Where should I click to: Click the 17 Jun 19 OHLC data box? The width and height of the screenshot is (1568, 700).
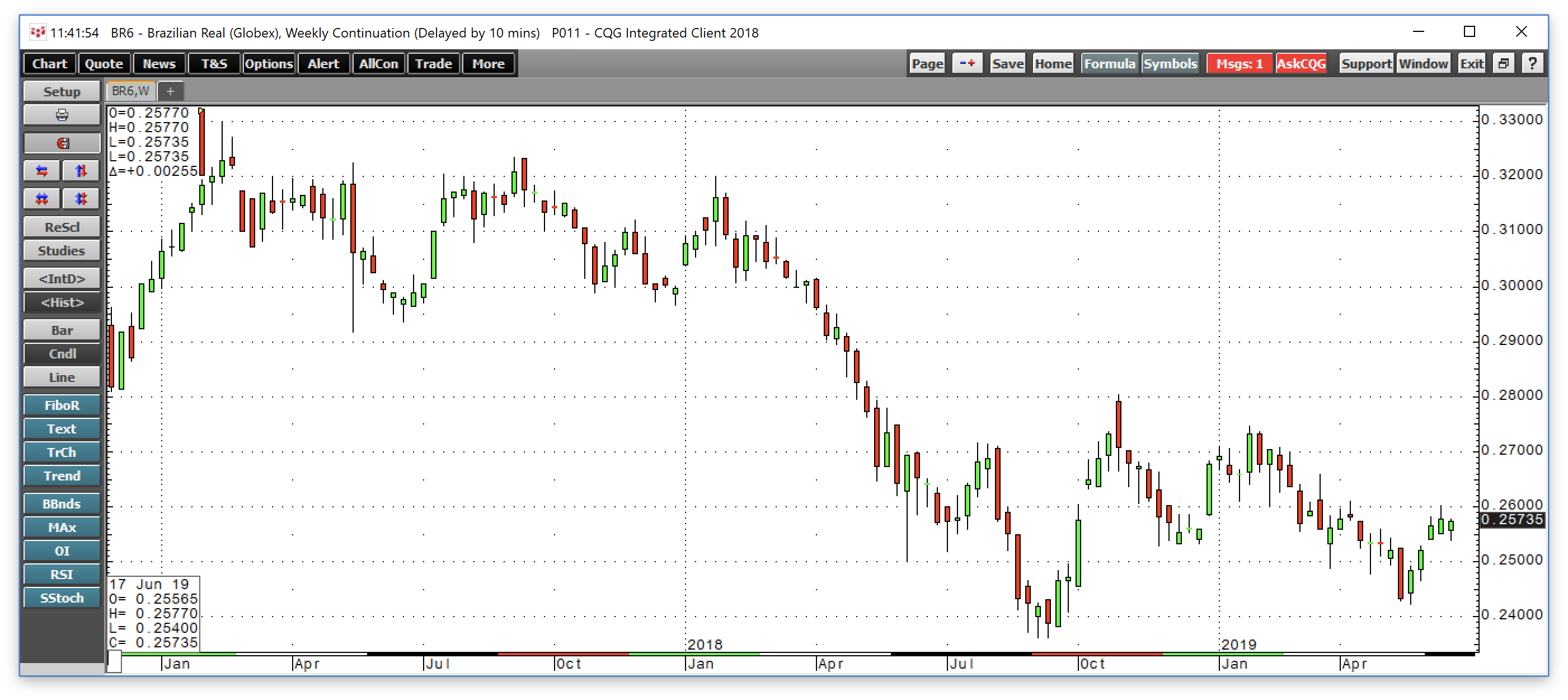153,614
